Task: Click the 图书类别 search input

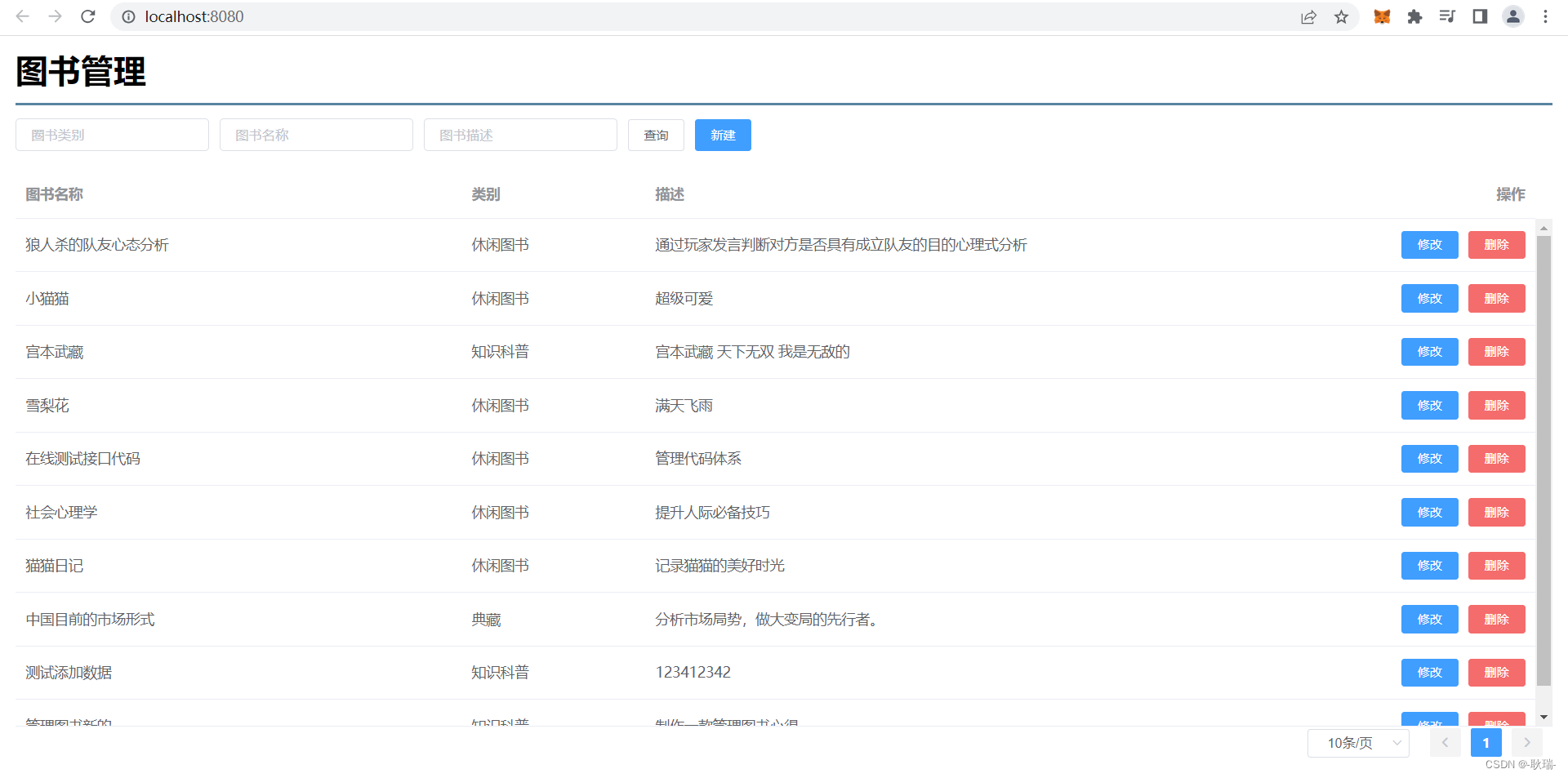Action: 112,135
